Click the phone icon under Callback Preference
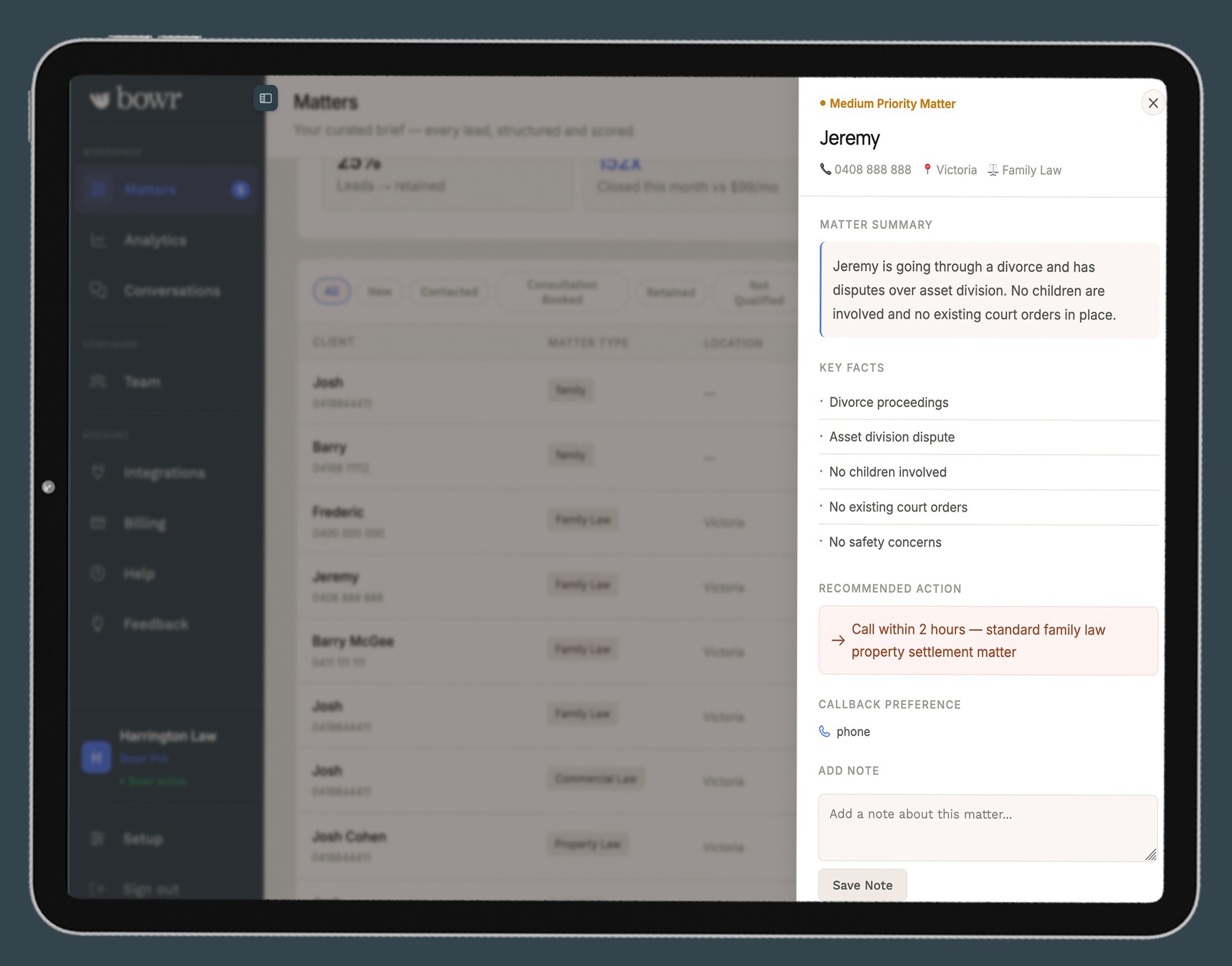The width and height of the screenshot is (1232, 966). click(824, 731)
